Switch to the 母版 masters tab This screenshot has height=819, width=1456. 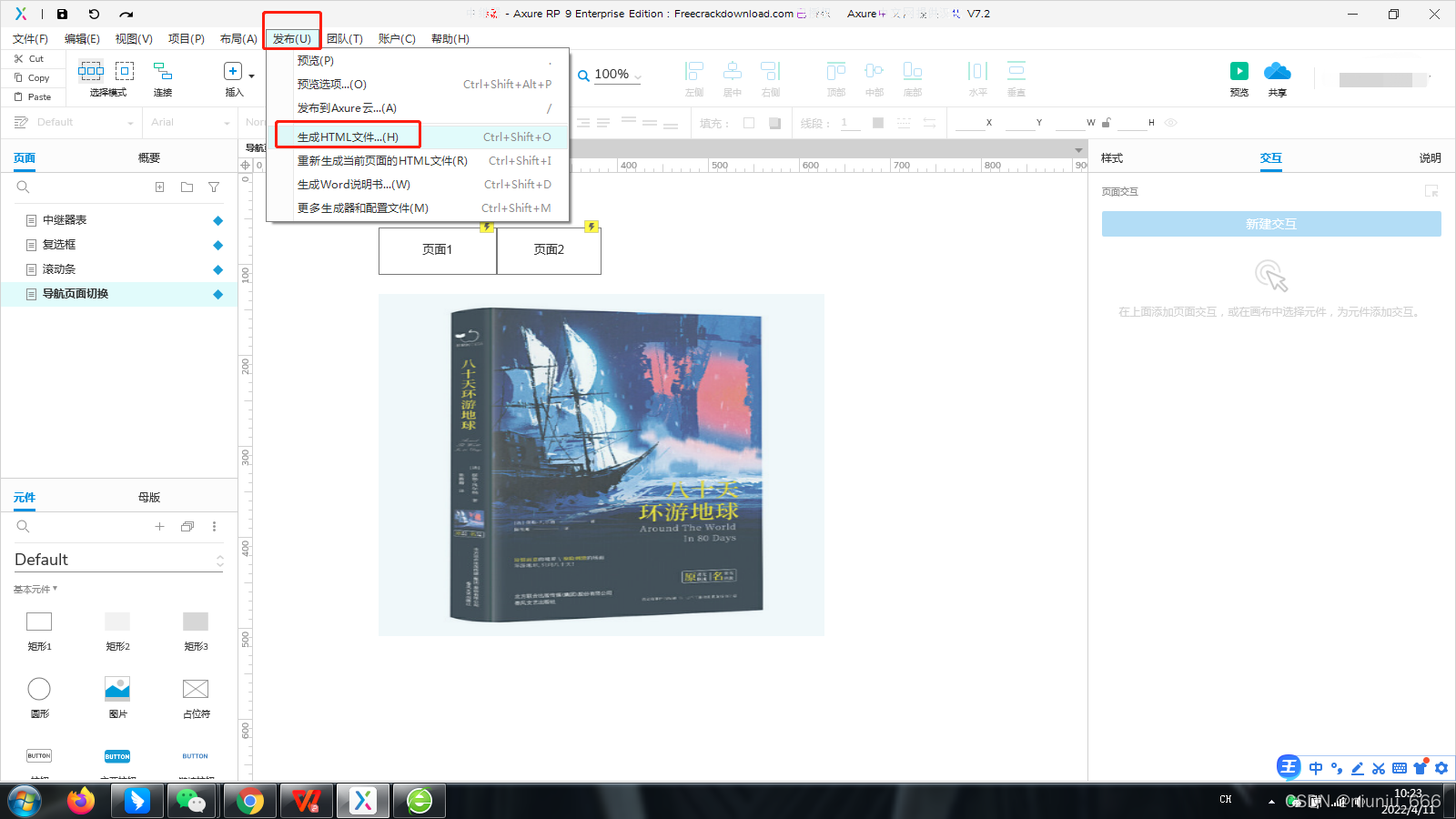(149, 498)
